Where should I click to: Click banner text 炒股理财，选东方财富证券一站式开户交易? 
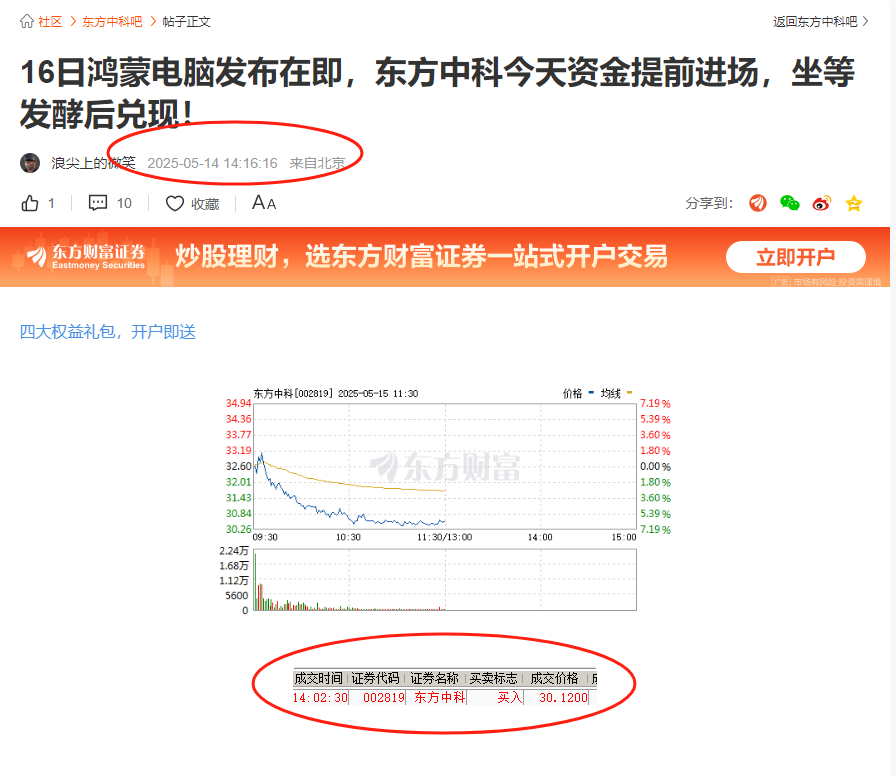click(x=421, y=256)
